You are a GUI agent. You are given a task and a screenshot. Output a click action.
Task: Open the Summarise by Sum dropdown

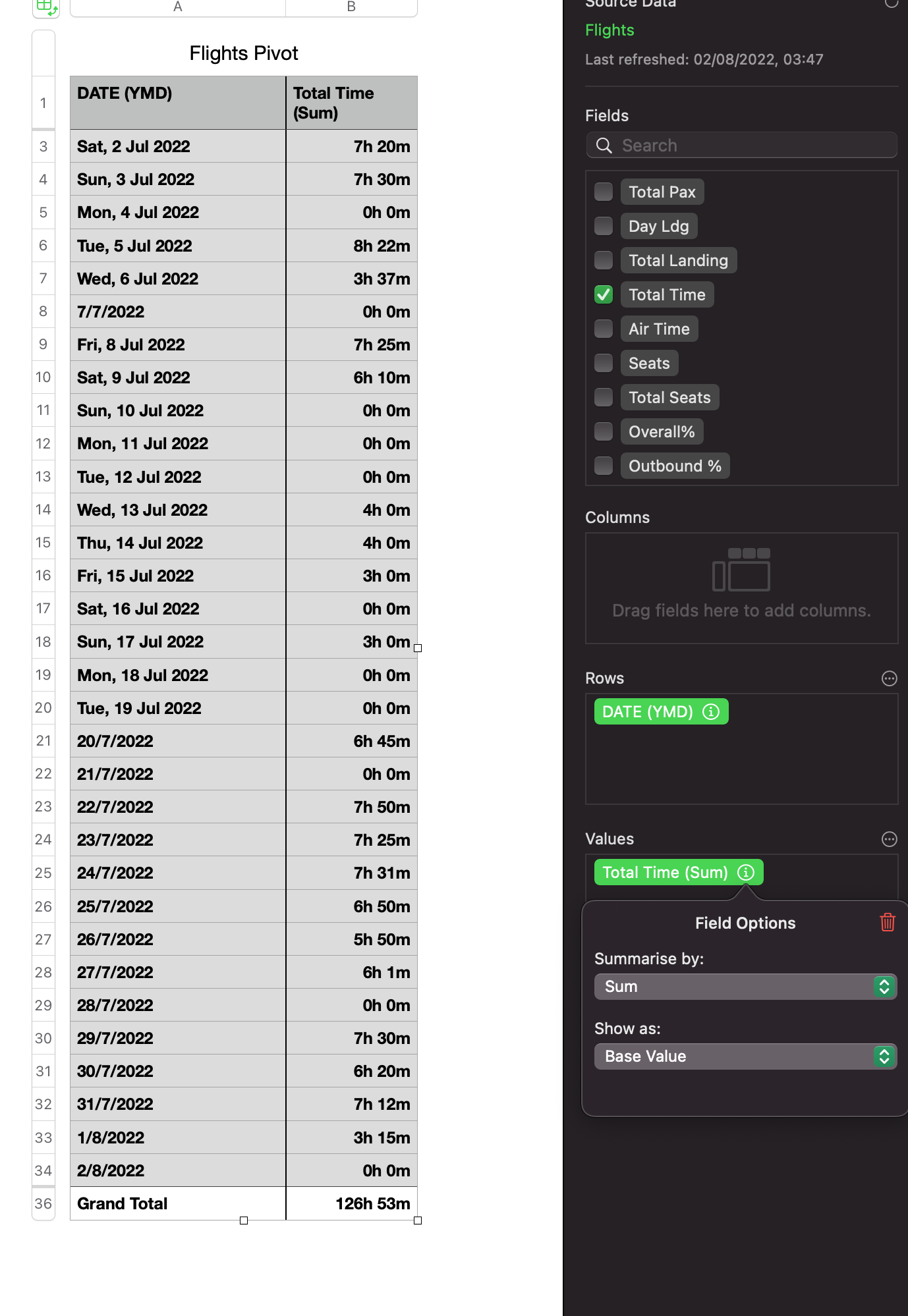(x=745, y=987)
